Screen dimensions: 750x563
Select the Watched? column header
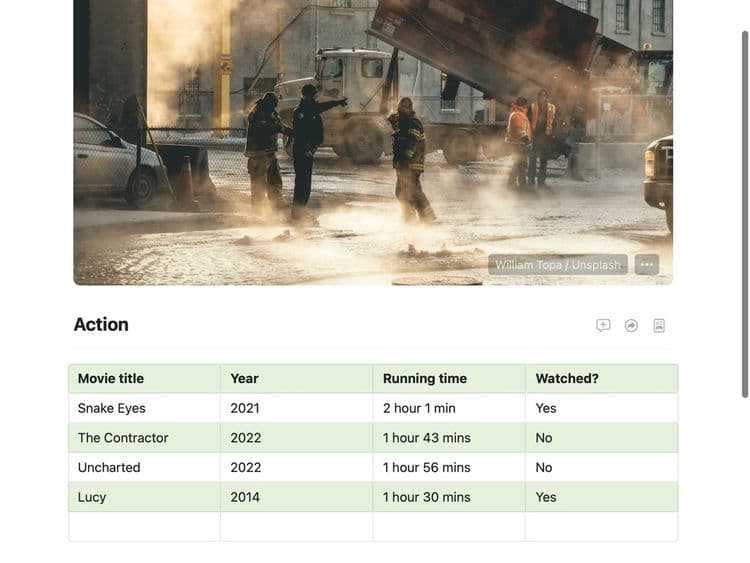tap(602, 378)
